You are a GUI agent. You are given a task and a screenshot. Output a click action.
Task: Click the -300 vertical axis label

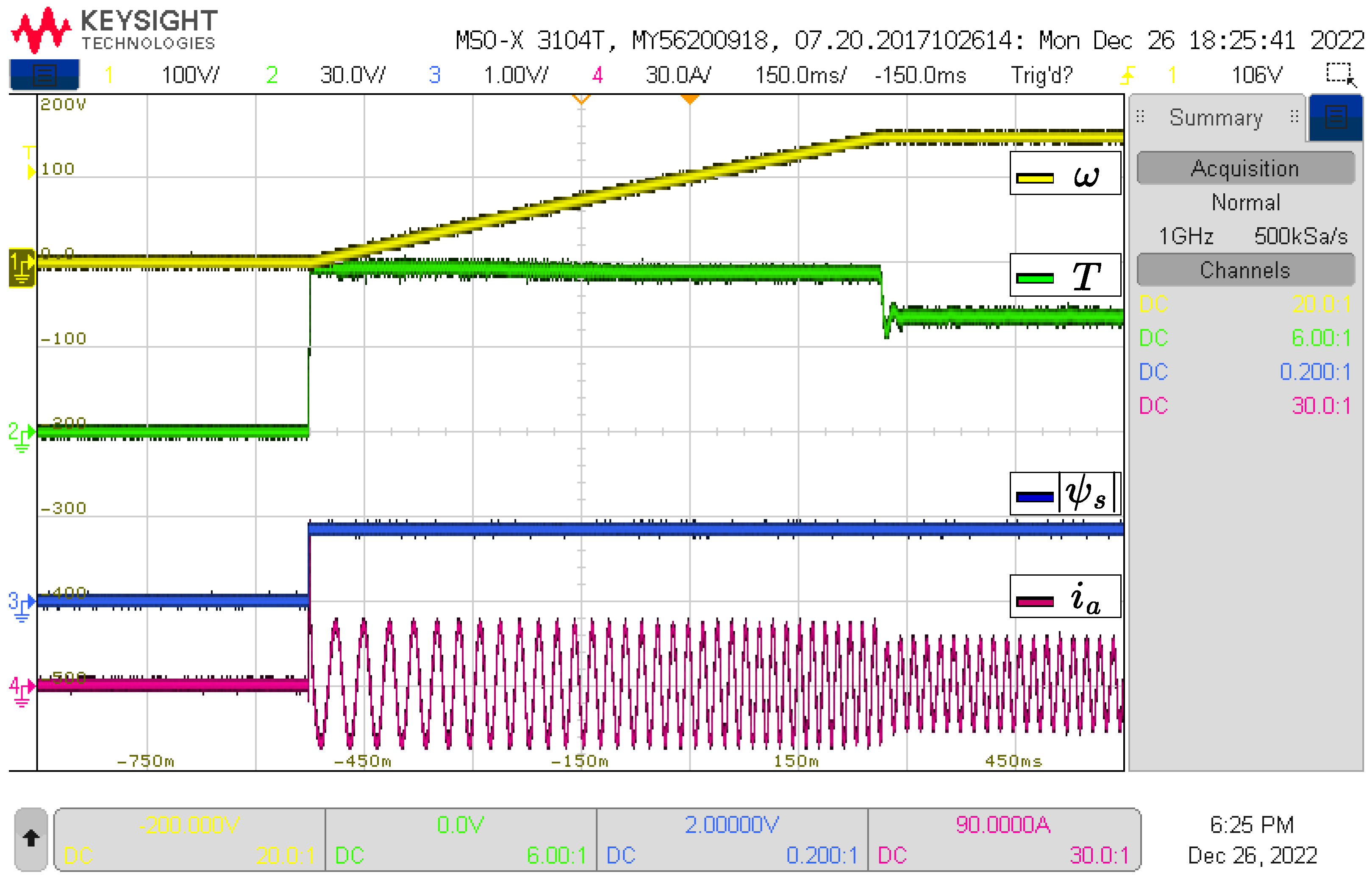pos(64,508)
